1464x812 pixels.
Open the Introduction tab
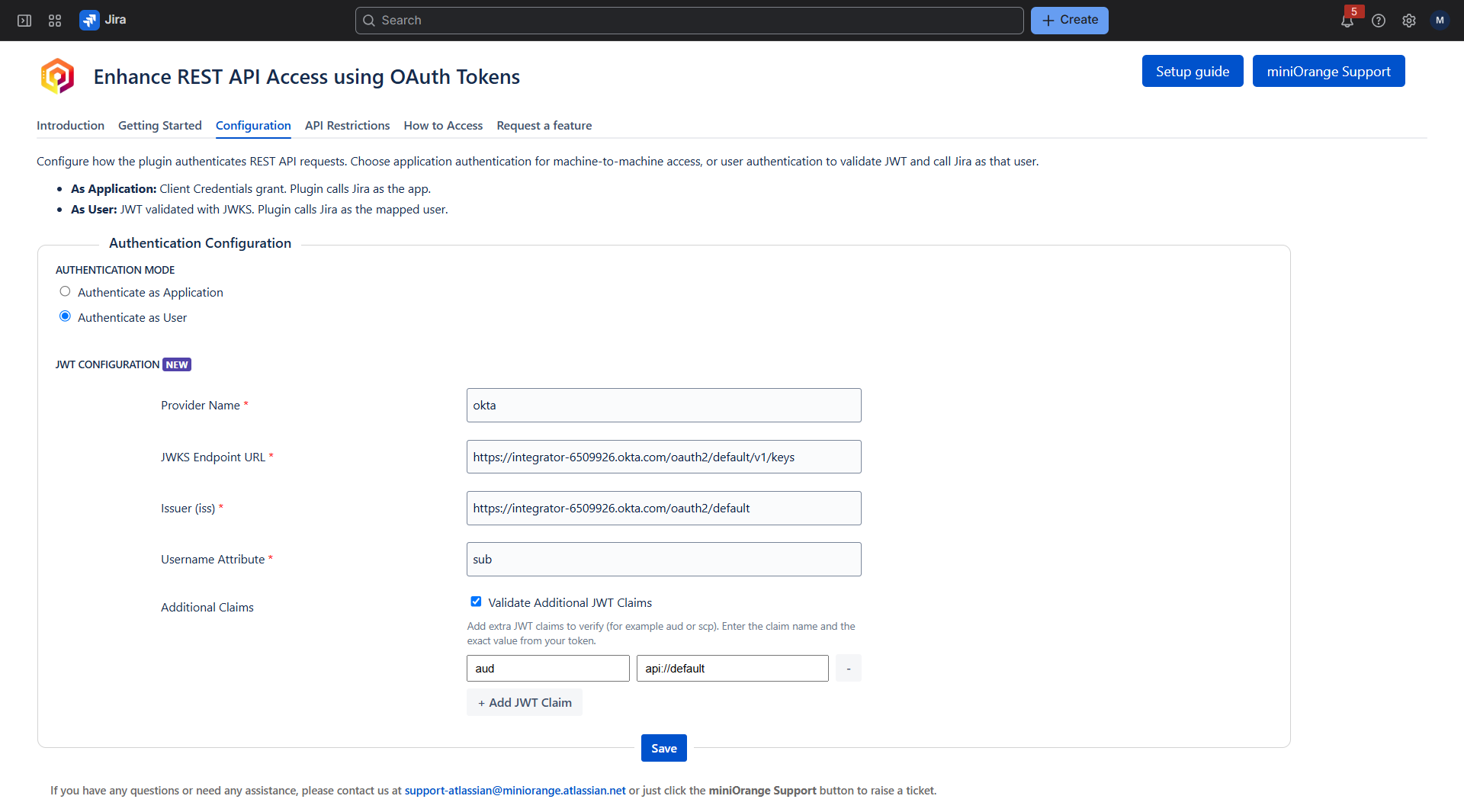click(70, 126)
